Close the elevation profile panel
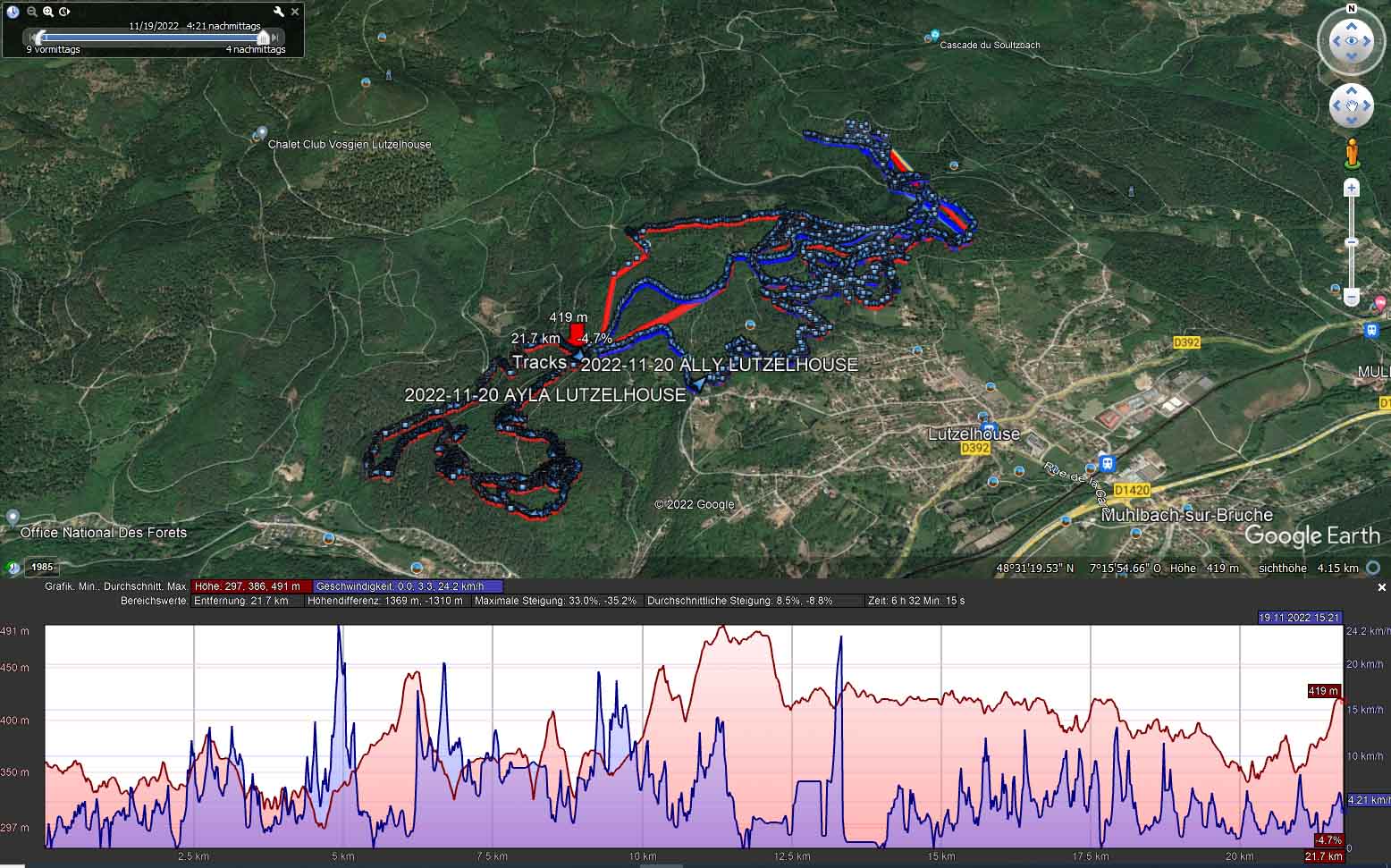Viewport: 1391px width, 868px height. click(x=1381, y=587)
